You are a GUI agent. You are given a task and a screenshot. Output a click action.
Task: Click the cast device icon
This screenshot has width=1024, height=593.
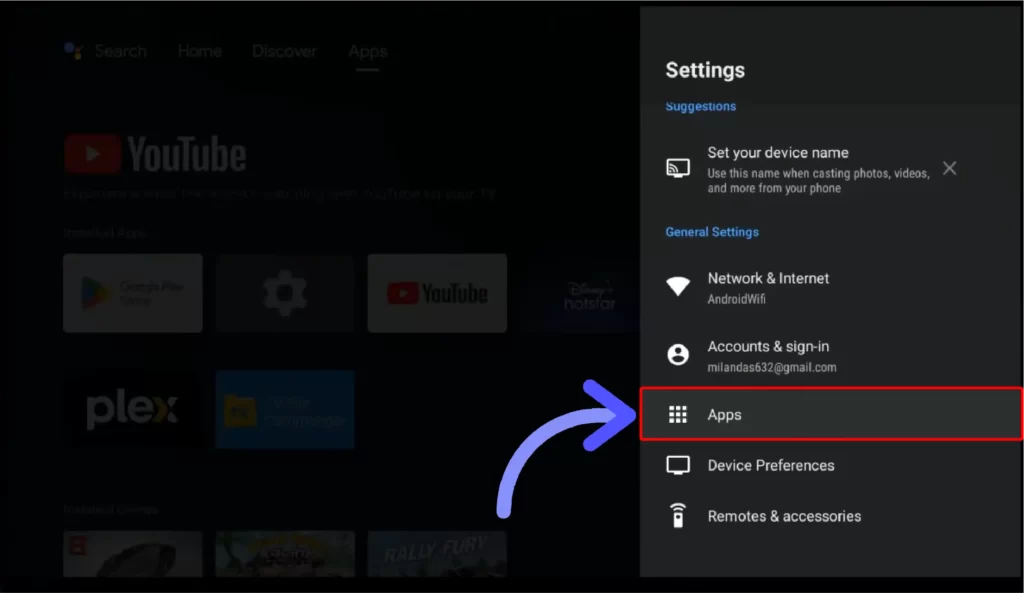(678, 168)
